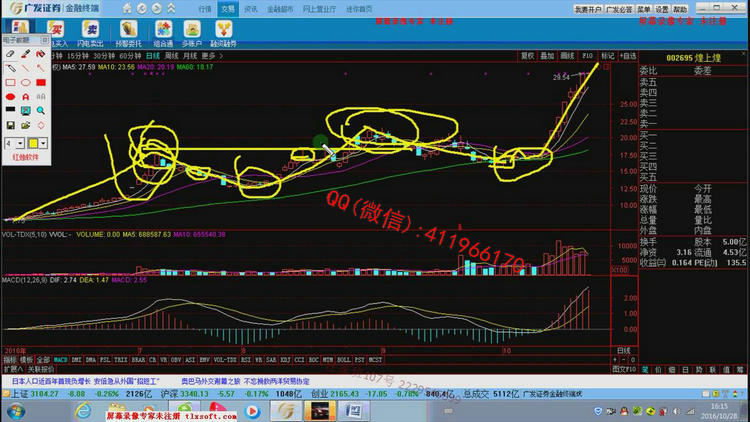750x422 pixels.
Task: Open the 菜单 menu in title bar
Action: [644, 9]
